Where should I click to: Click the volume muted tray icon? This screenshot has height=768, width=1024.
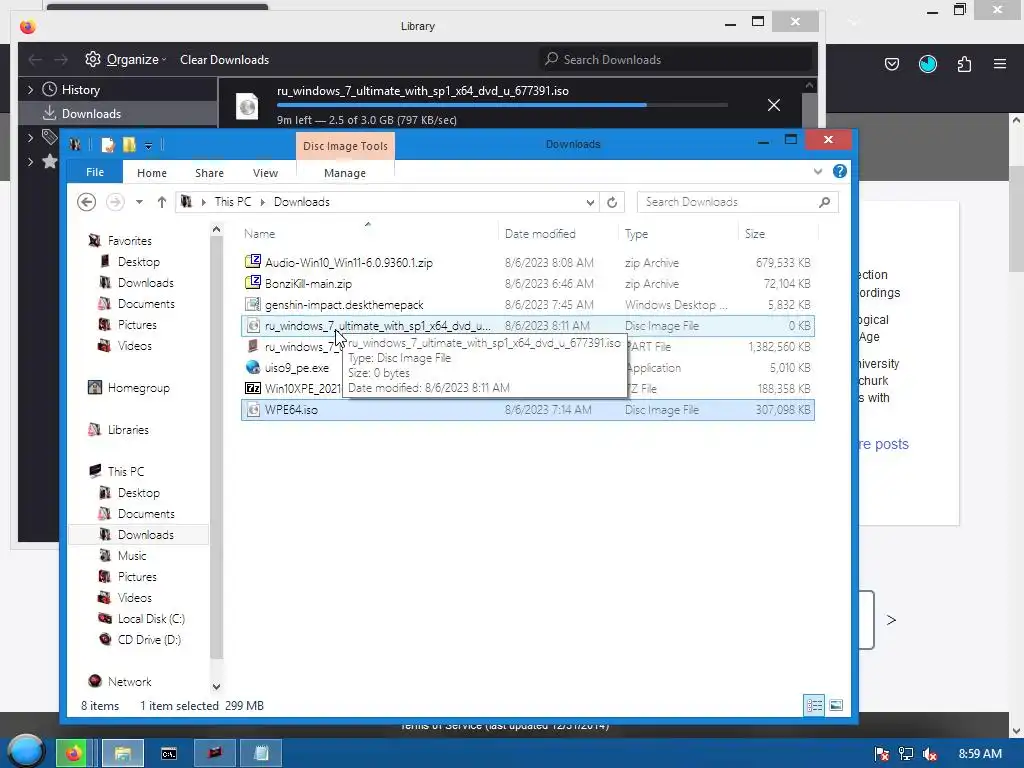(930, 754)
